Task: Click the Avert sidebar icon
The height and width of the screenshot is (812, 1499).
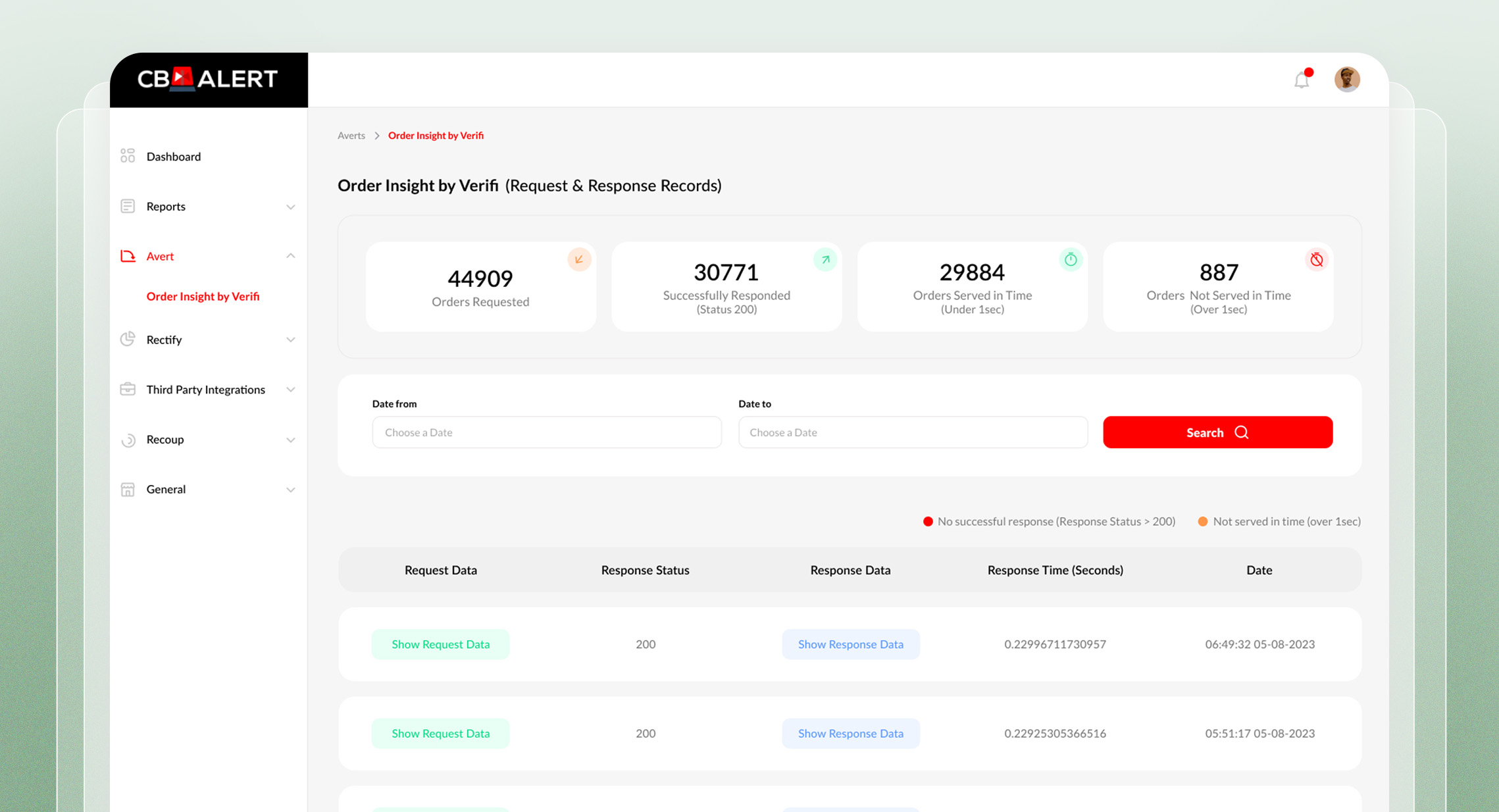Action: [x=128, y=256]
